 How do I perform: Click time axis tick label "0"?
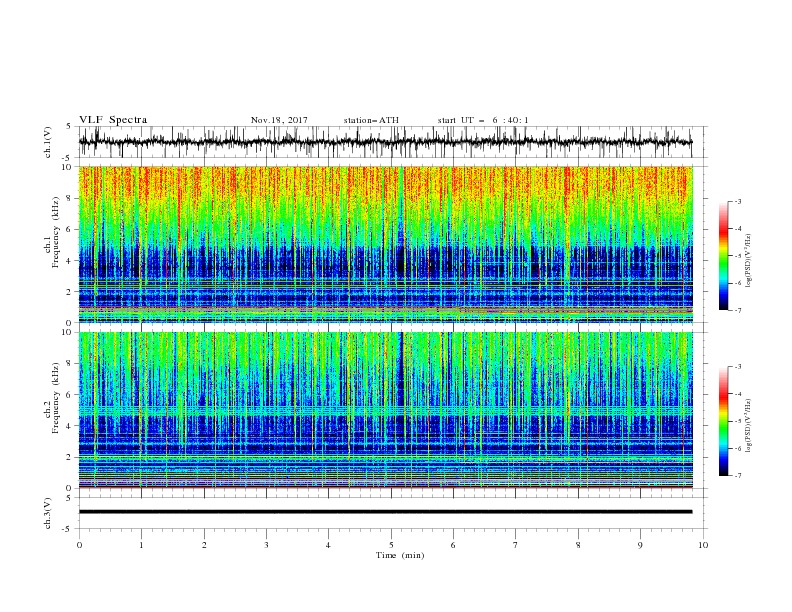79,545
